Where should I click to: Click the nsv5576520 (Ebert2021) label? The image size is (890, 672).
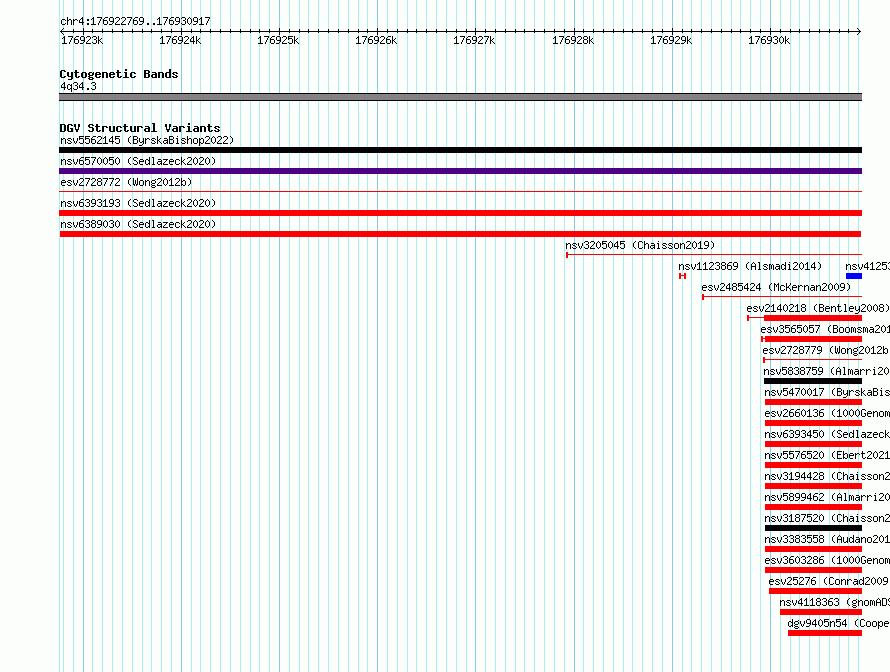pos(827,455)
